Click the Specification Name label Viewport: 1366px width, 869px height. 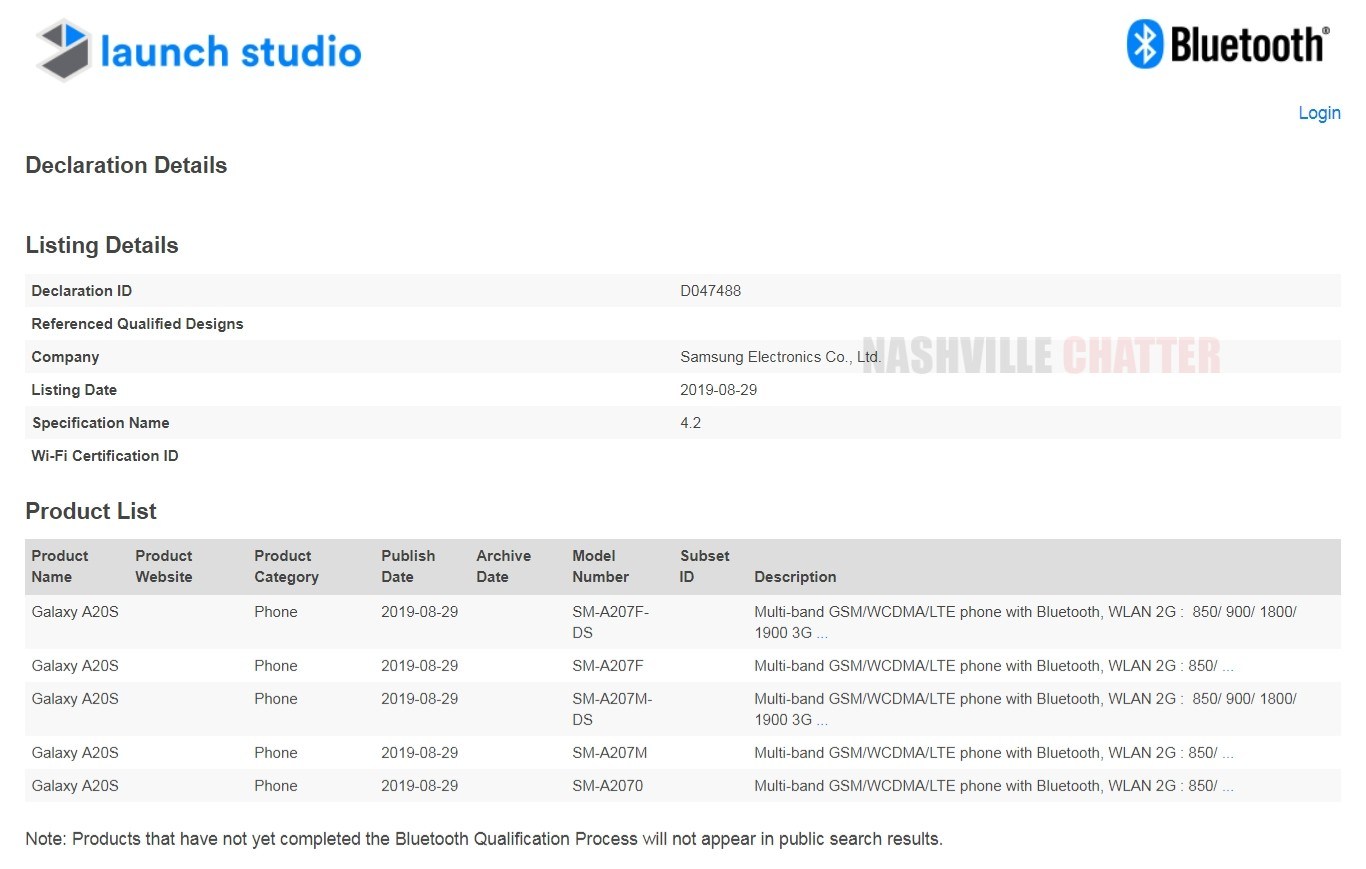click(101, 423)
